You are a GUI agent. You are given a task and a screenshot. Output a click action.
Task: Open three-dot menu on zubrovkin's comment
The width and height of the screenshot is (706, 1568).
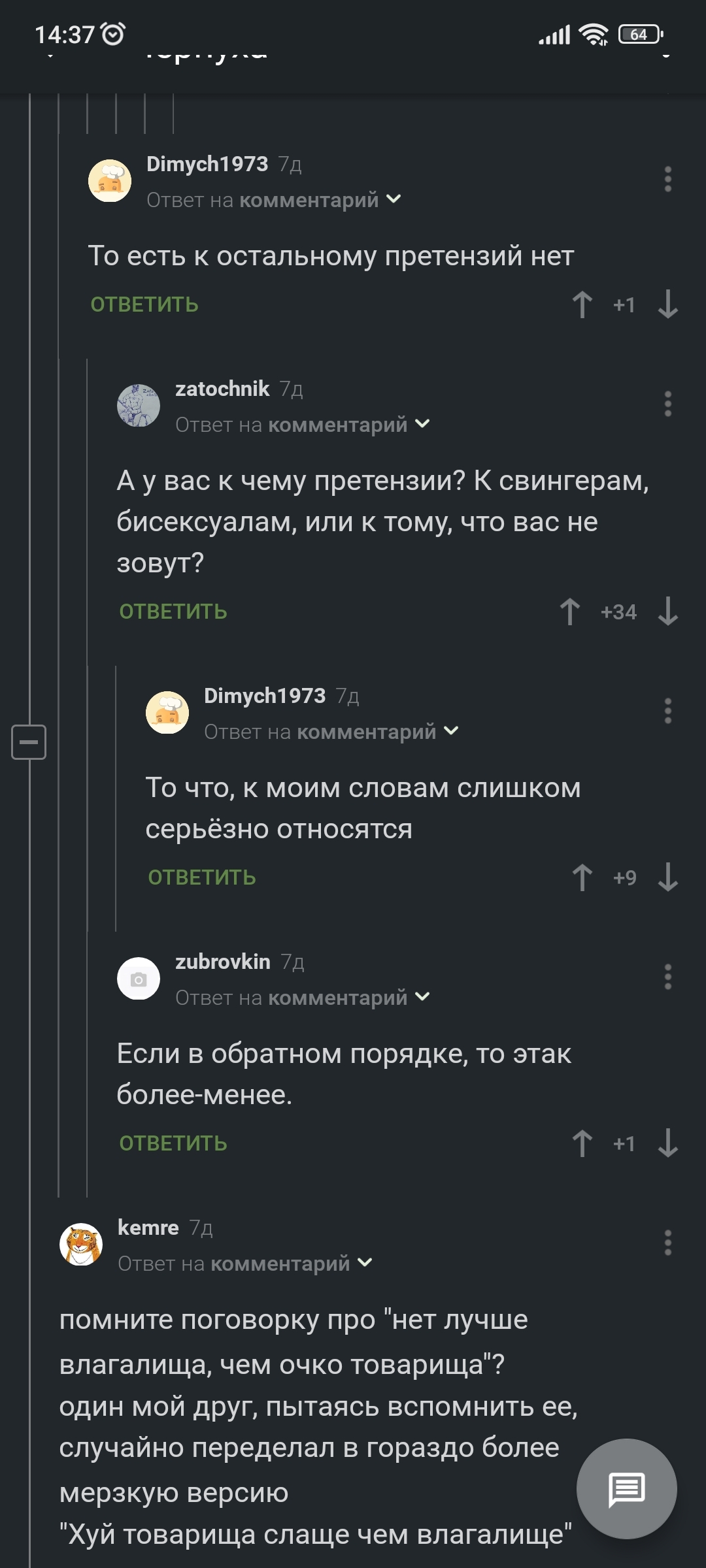click(x=667, y=977)
